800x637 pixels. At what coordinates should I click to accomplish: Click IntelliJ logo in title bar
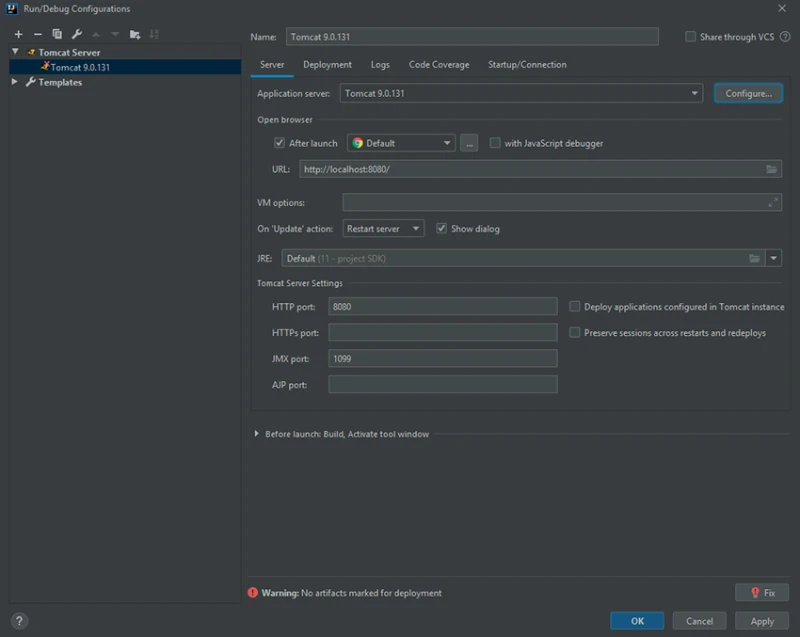click(x=12, y=9)
